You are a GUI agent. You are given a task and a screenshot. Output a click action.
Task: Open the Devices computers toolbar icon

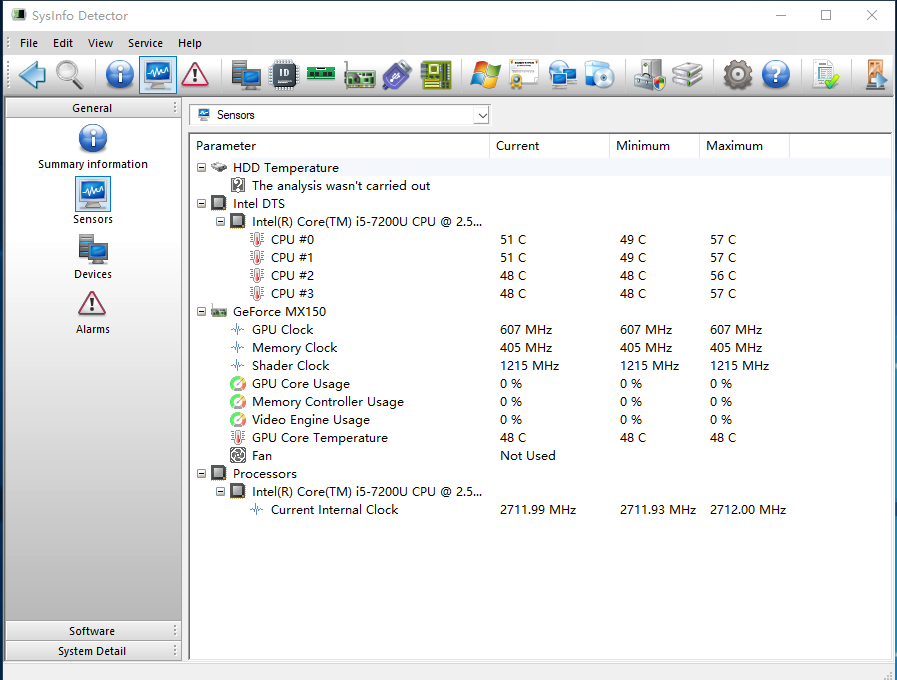247,75
